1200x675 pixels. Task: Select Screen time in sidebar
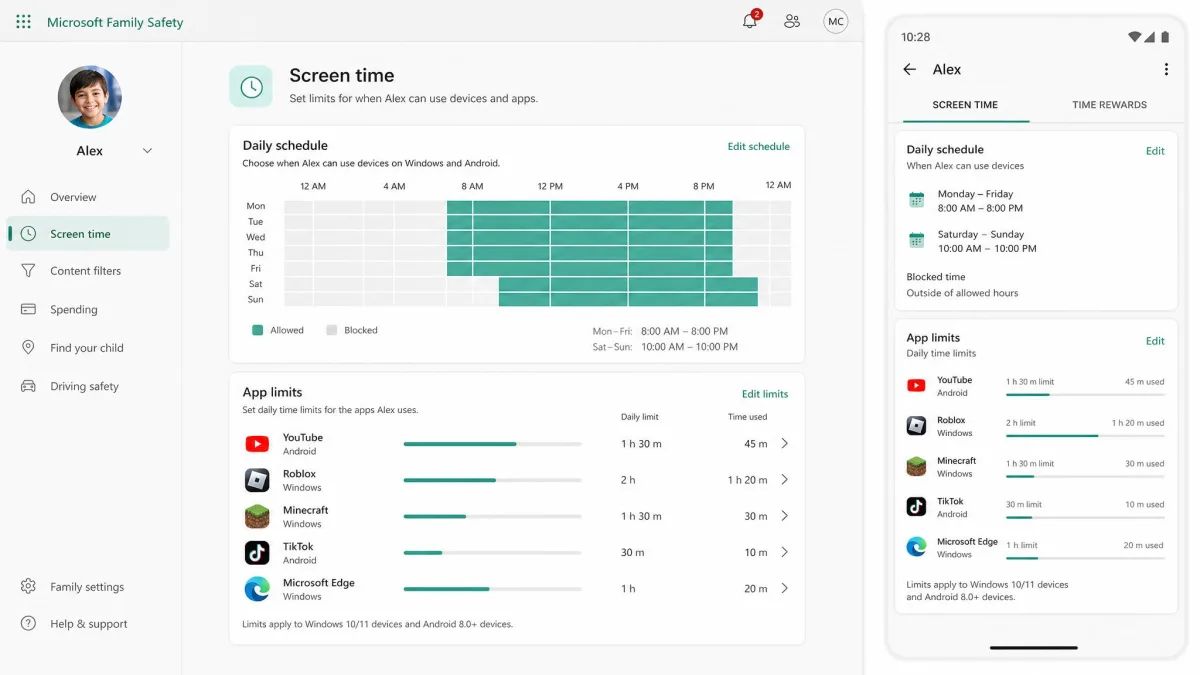pos(88,234)
